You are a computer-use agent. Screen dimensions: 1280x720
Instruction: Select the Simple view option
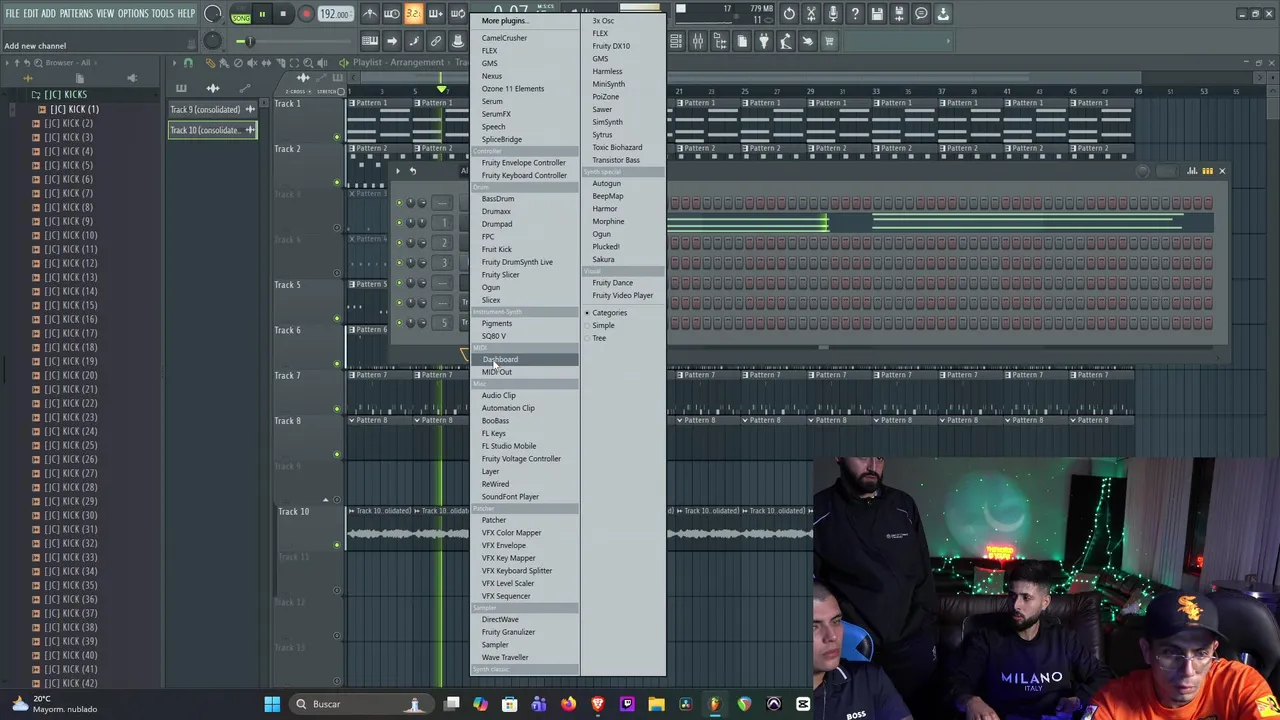coord(603,326)
